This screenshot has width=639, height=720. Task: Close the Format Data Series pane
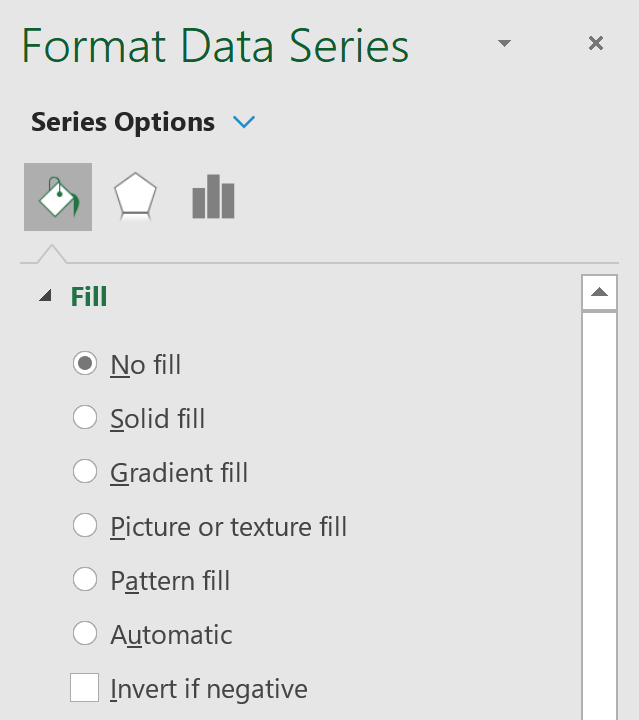596,43
